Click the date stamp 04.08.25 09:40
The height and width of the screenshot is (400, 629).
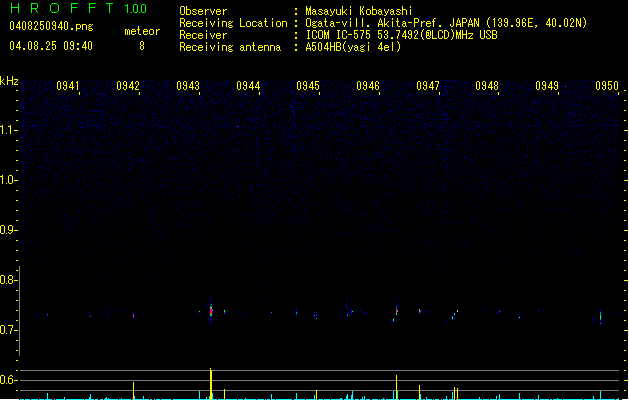pyautogui.click(x=51, y=46)
